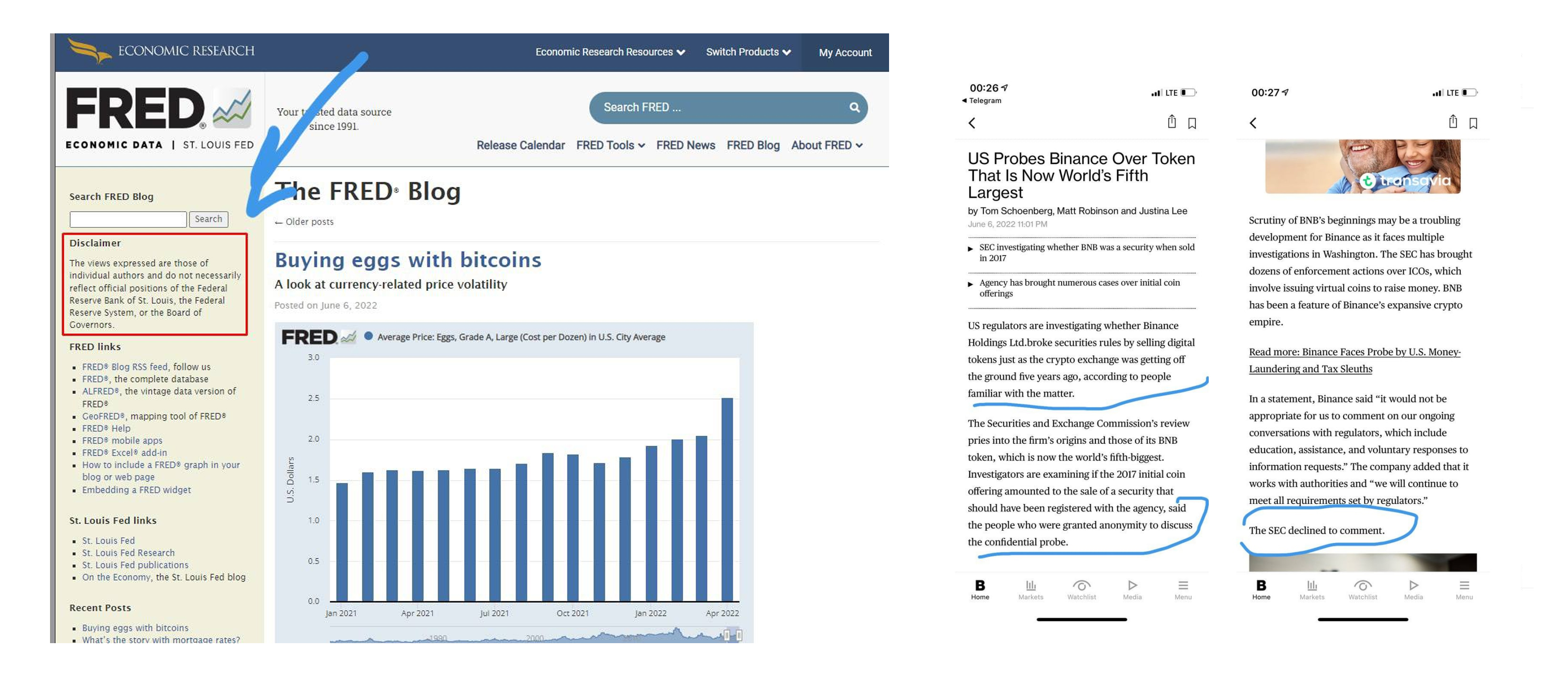Click the chart timeline overview strip
This screenshot has height=677, width=1568.
point(536,636)
